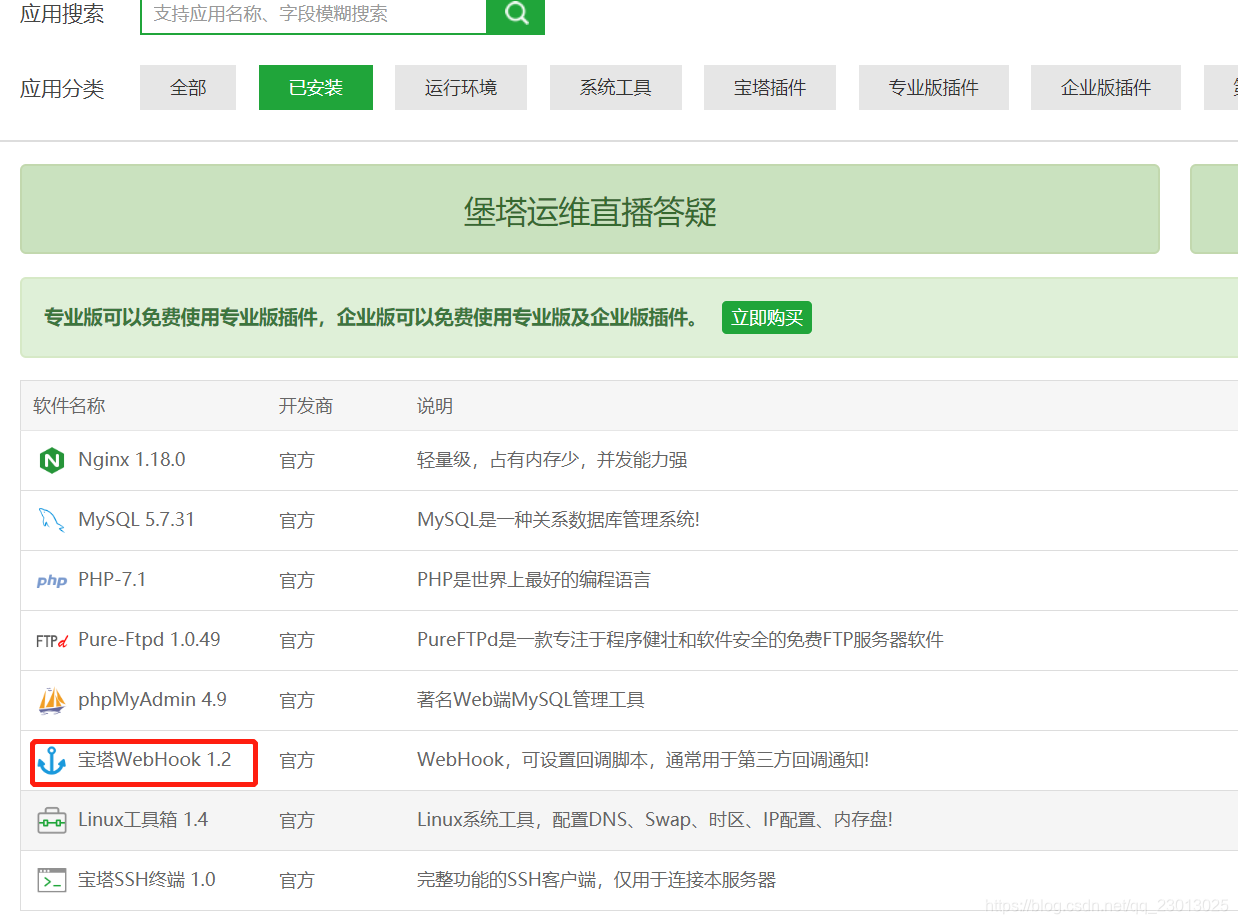
Task: Click the 立即购买 button
Action: click(x=767, y=318)
